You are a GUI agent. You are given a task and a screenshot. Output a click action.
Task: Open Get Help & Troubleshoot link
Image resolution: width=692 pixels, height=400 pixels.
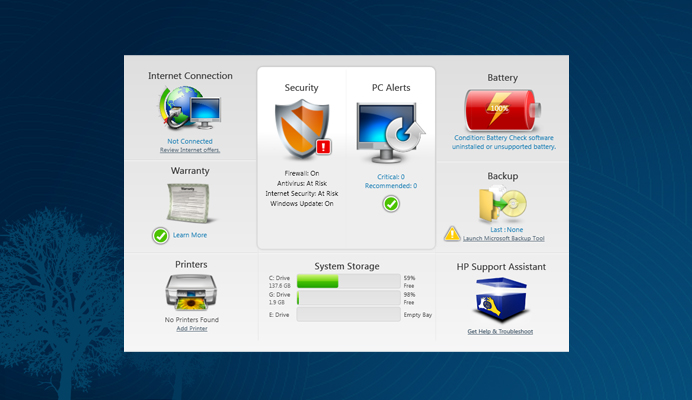tap(502, 331)
